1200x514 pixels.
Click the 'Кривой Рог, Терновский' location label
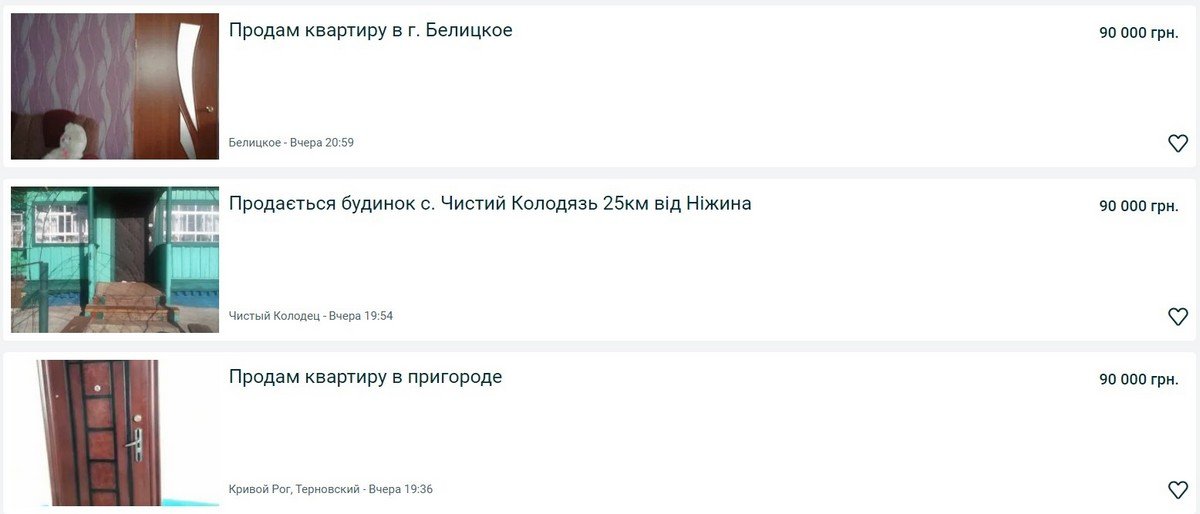click(x=294, y=490)
